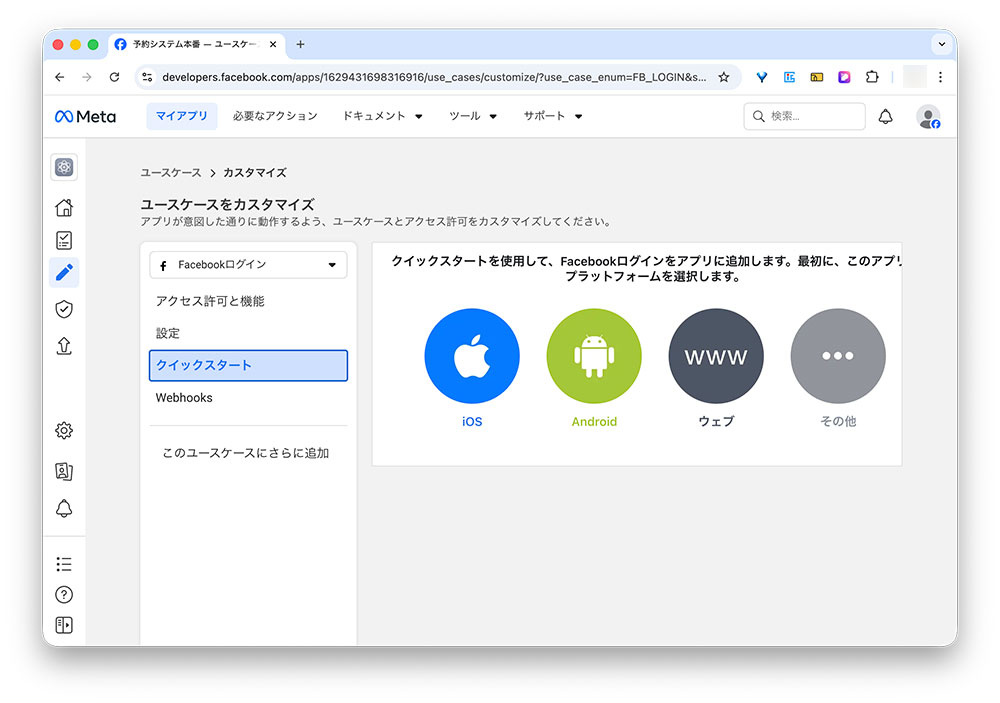Select the Android platform icon
This screenshot has height=703, width=1000.
pyautogui.click(x=594, y=355)
